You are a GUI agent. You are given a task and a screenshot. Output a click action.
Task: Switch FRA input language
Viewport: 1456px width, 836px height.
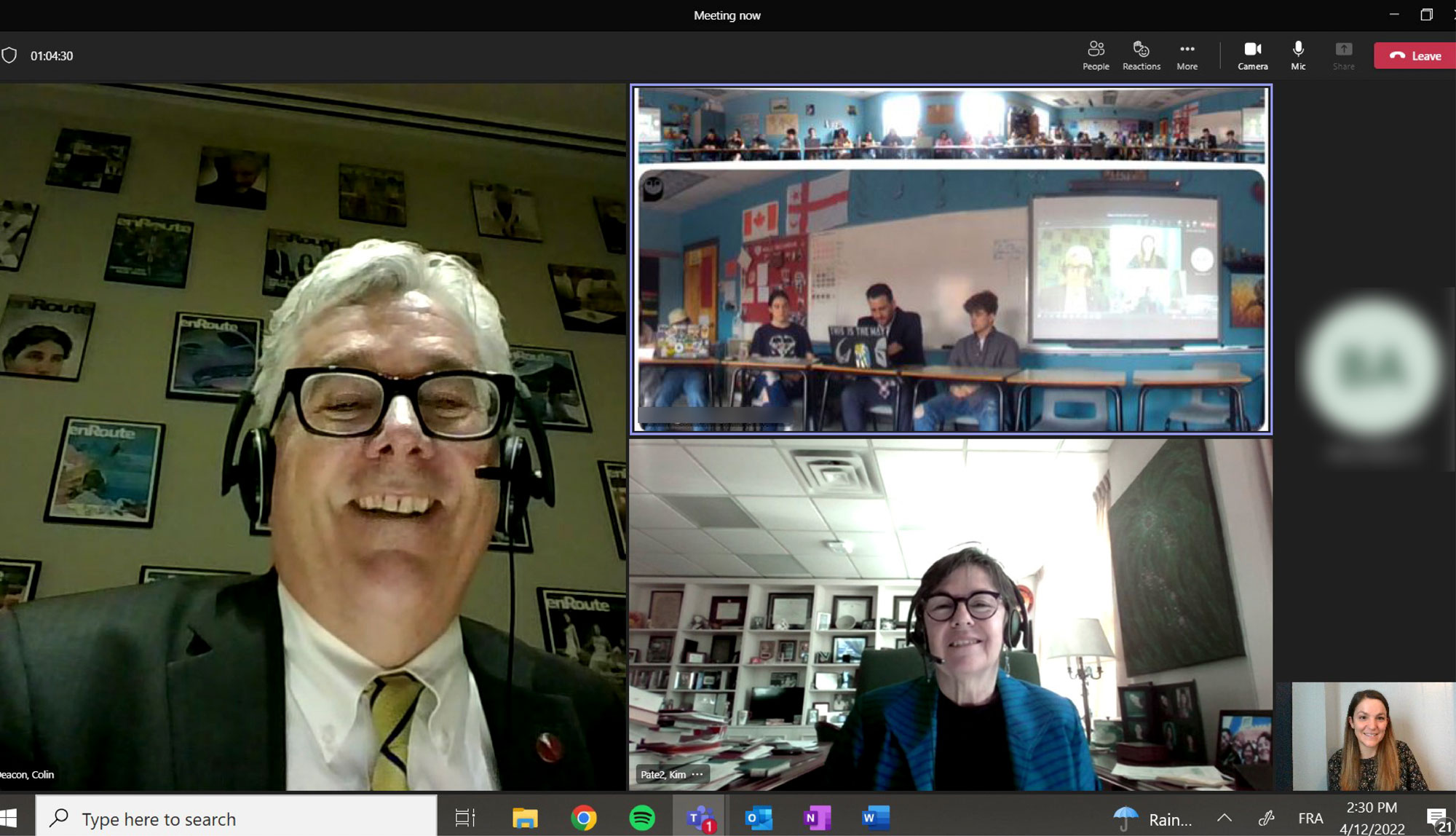pyautogui.click(x=1310, y=818)
